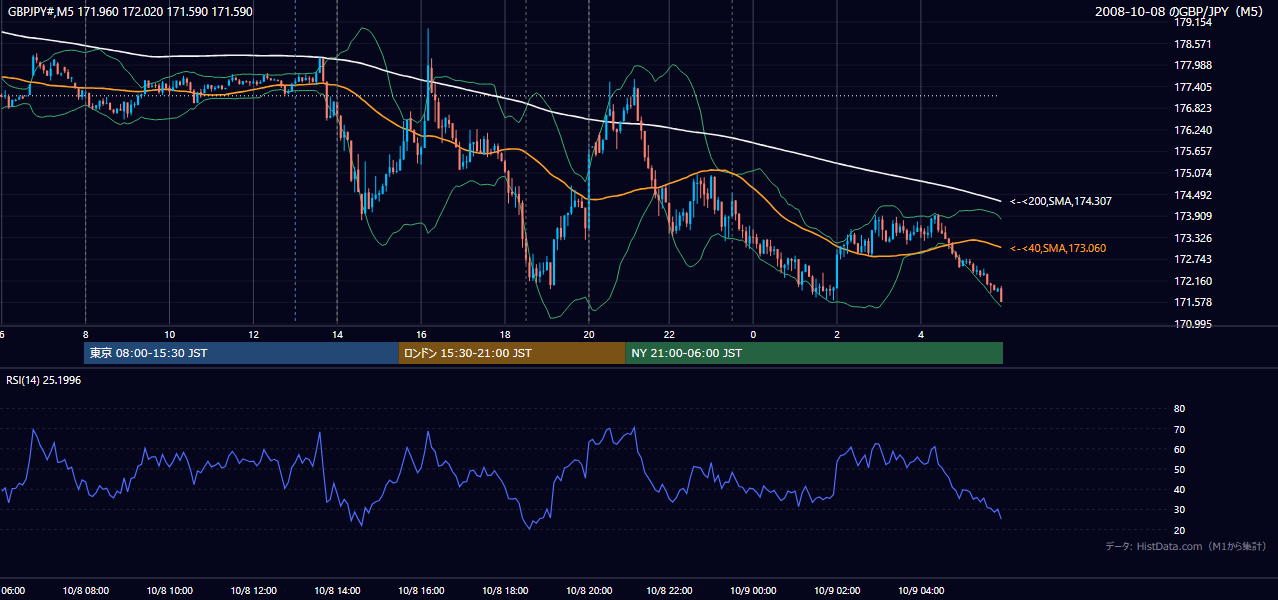Click the 10/8 16:00 time label

(x=421, y=591)
